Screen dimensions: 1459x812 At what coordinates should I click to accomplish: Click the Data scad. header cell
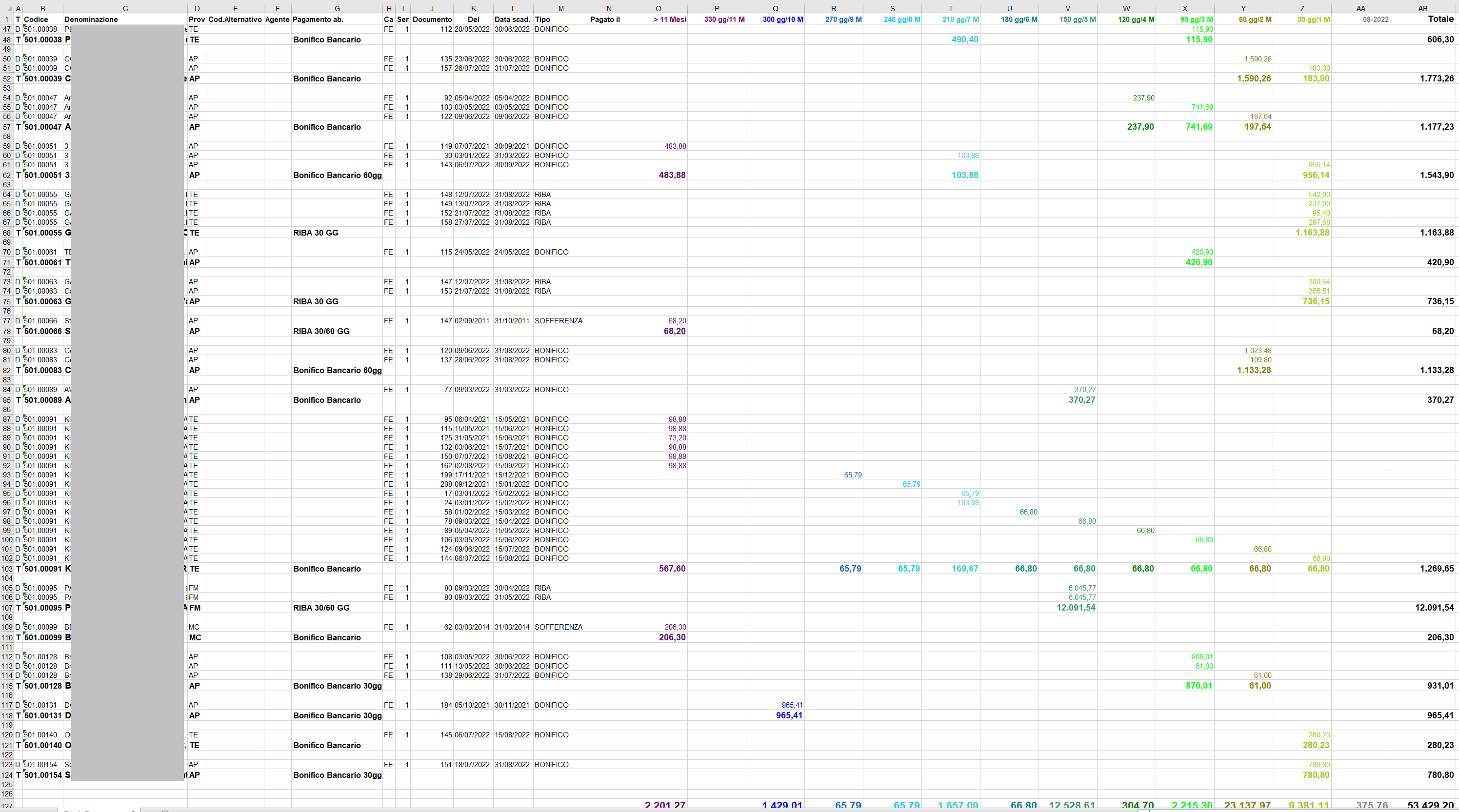[512, 19]
